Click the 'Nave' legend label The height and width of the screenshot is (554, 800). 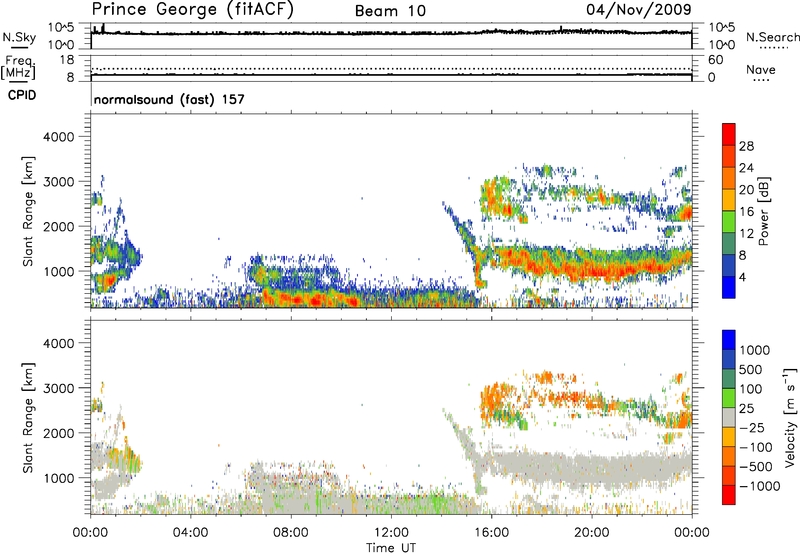point(761,69)
